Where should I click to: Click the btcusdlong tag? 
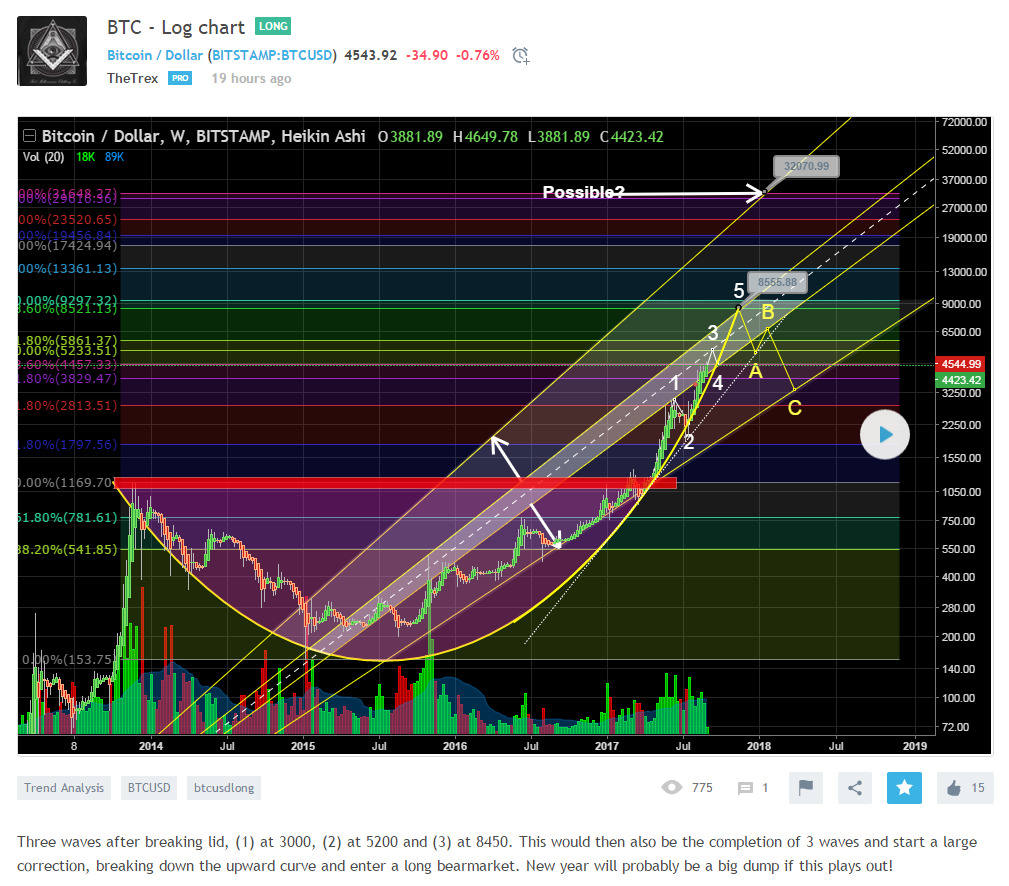tap(224, 788)
